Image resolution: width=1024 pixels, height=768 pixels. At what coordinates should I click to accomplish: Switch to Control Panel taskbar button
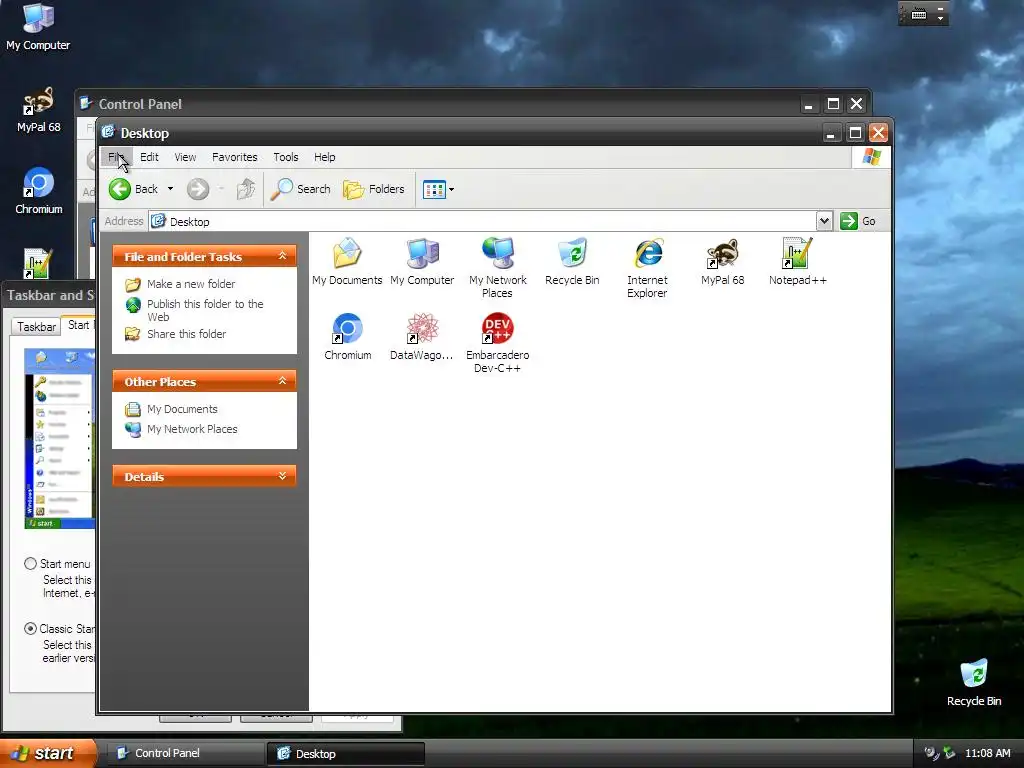click(184, 753)
